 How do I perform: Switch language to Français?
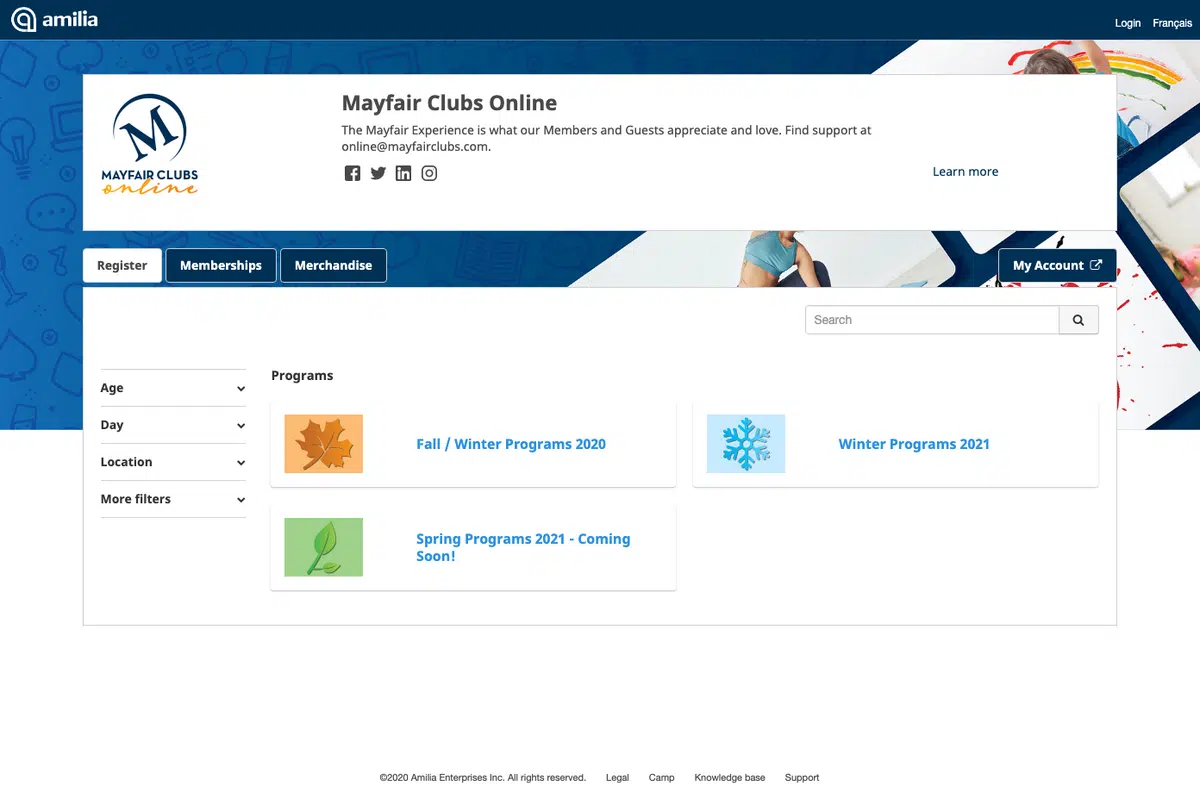[x=1172, y=23]
